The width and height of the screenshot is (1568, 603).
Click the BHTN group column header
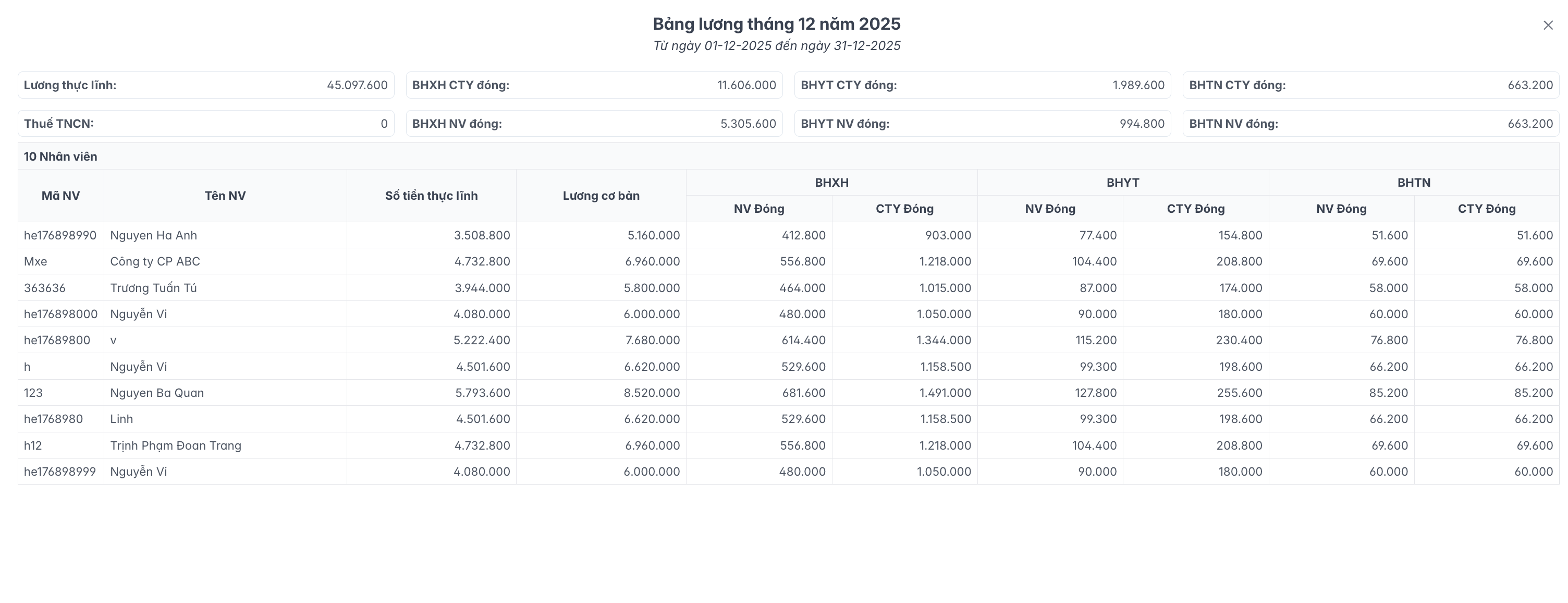(x=1413, y=182)
